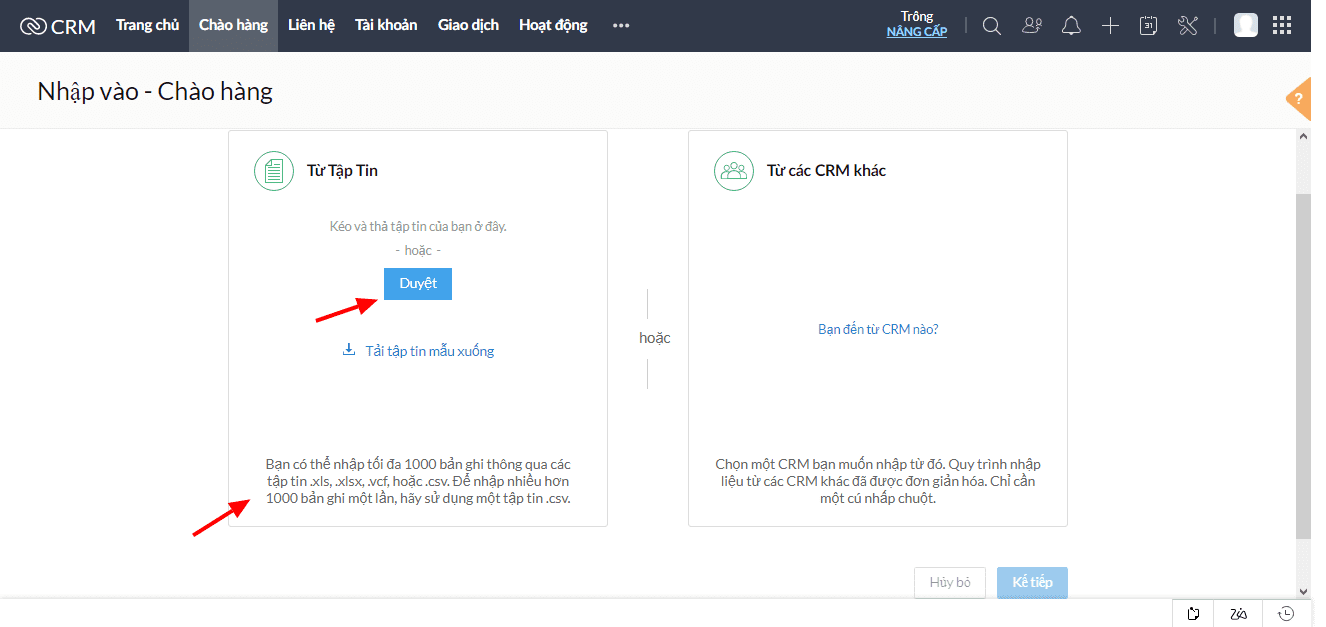Open 'Bạn đến từ CRM nào?' selector
This screenshot has width=1326, height=627.
pyautogui.click(x=878, y=329)
